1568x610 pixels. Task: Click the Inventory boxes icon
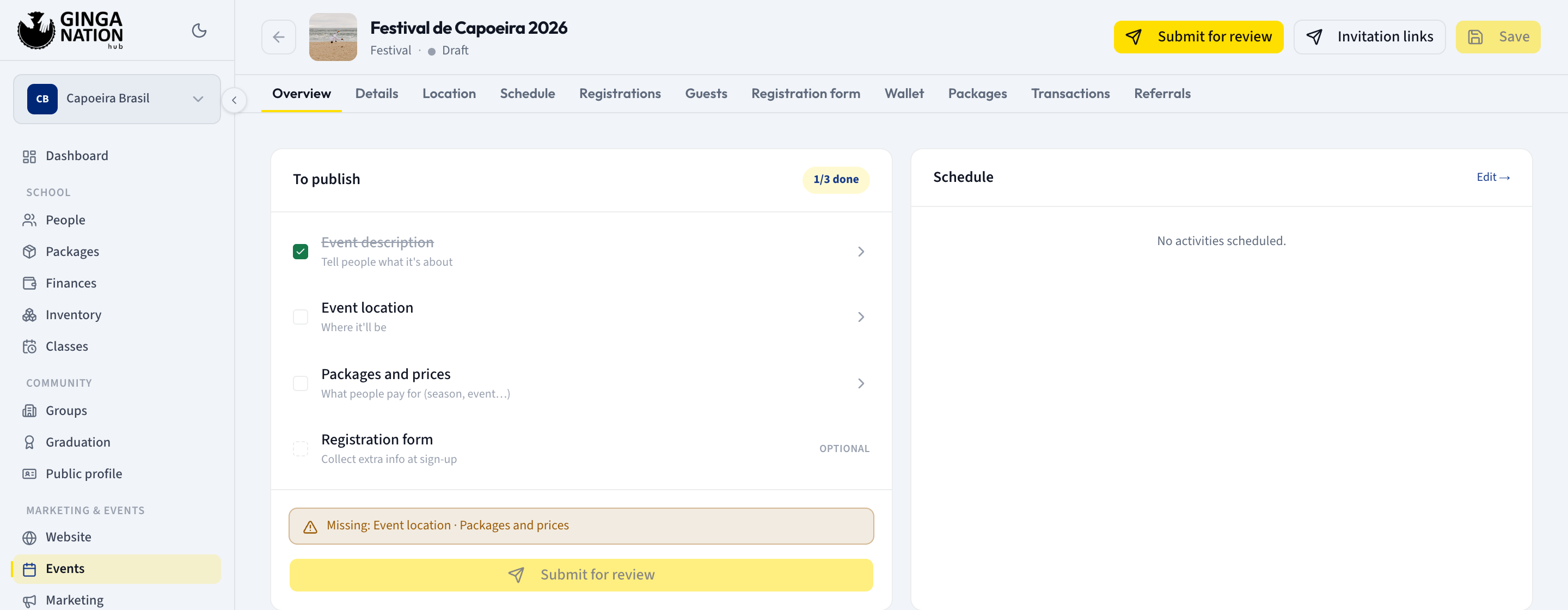pos(29,315)
